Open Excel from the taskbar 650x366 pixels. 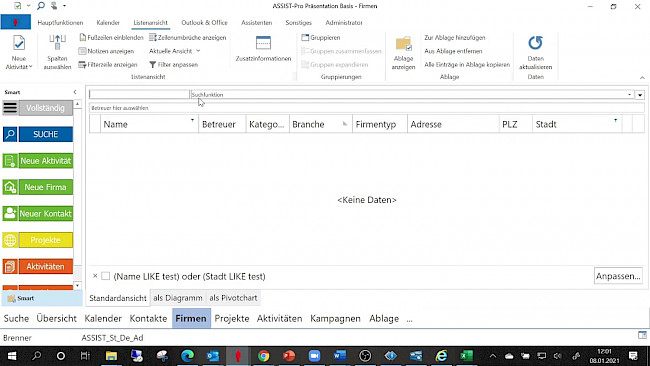click(x=466, y=356)
